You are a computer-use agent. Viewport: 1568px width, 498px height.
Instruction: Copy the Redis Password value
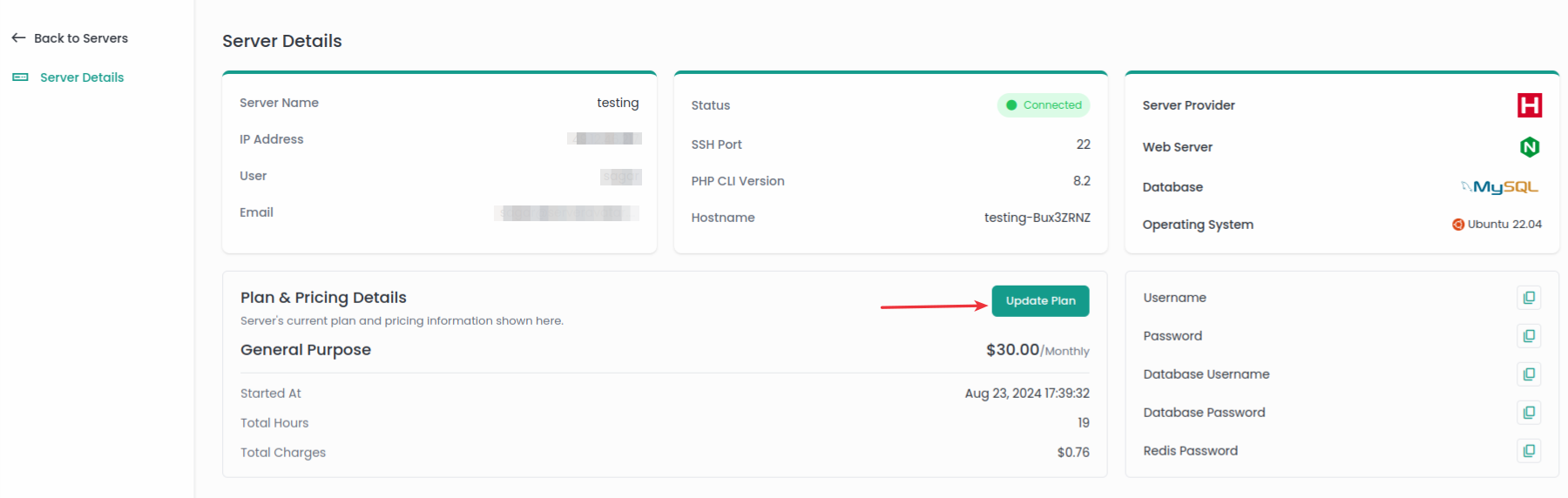coord(1529,451)
